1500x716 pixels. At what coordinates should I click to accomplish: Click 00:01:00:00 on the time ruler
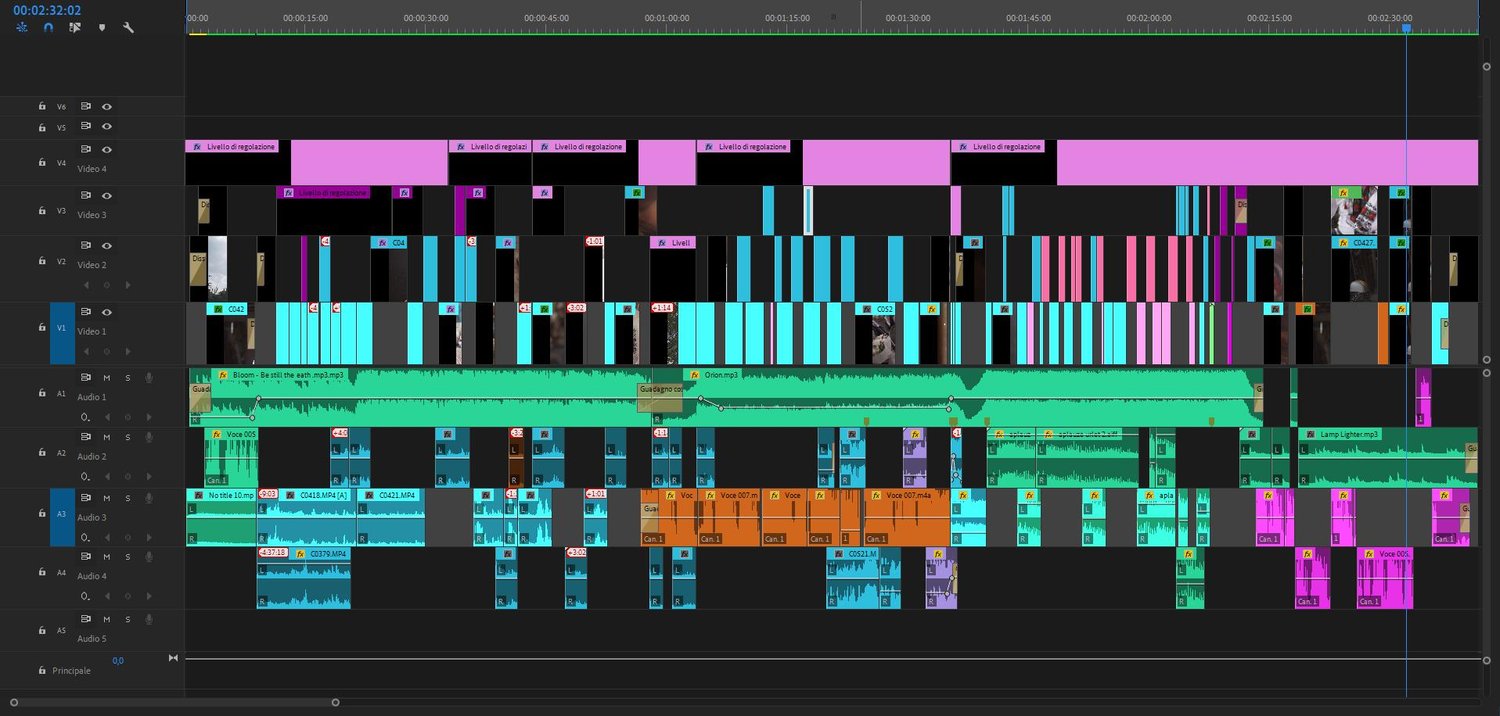[x=666, y=18]
